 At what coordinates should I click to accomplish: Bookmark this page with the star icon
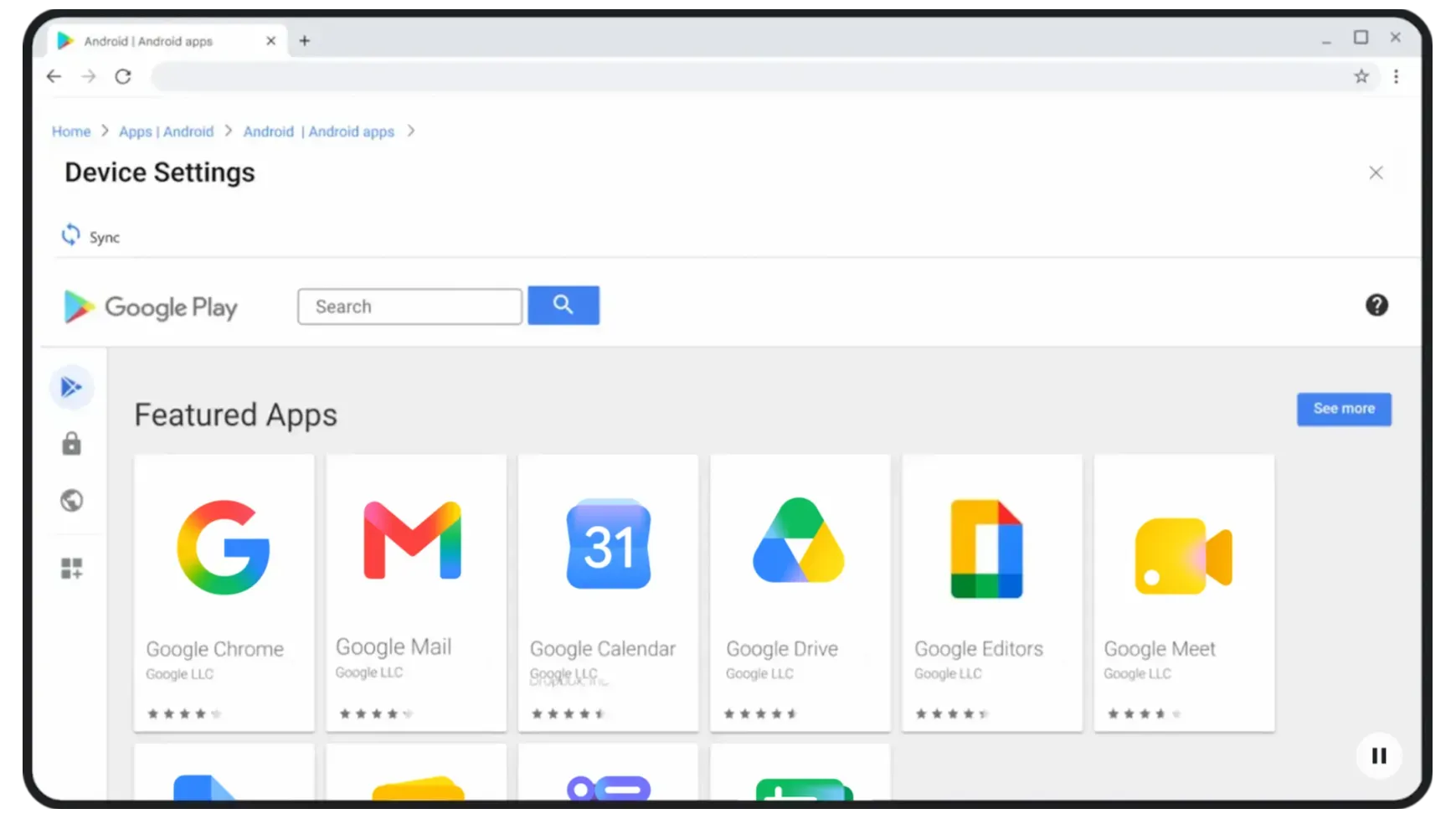coord(1361,76)
